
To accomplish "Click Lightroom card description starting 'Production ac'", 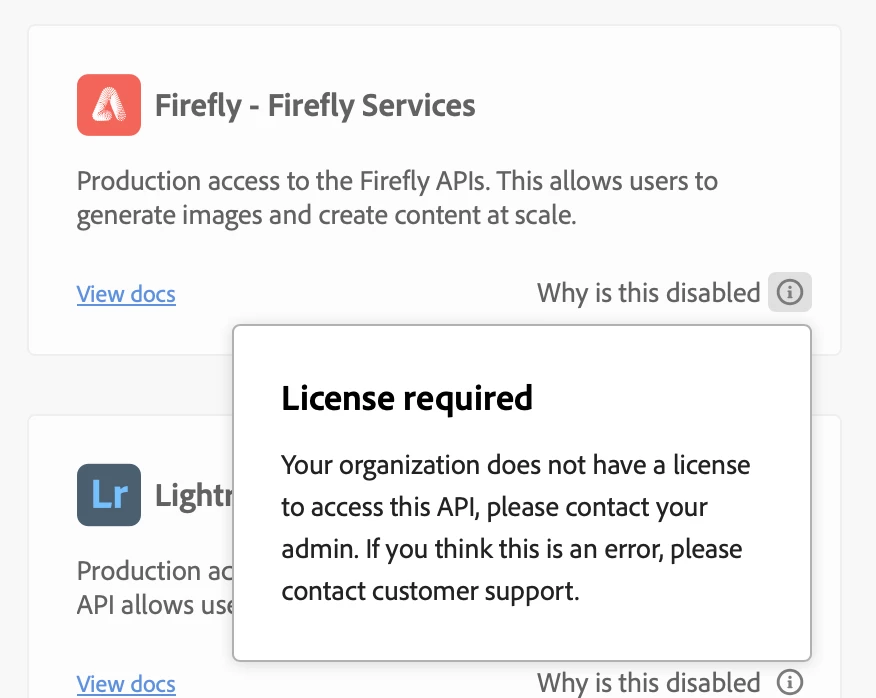I will pos(155,588).
